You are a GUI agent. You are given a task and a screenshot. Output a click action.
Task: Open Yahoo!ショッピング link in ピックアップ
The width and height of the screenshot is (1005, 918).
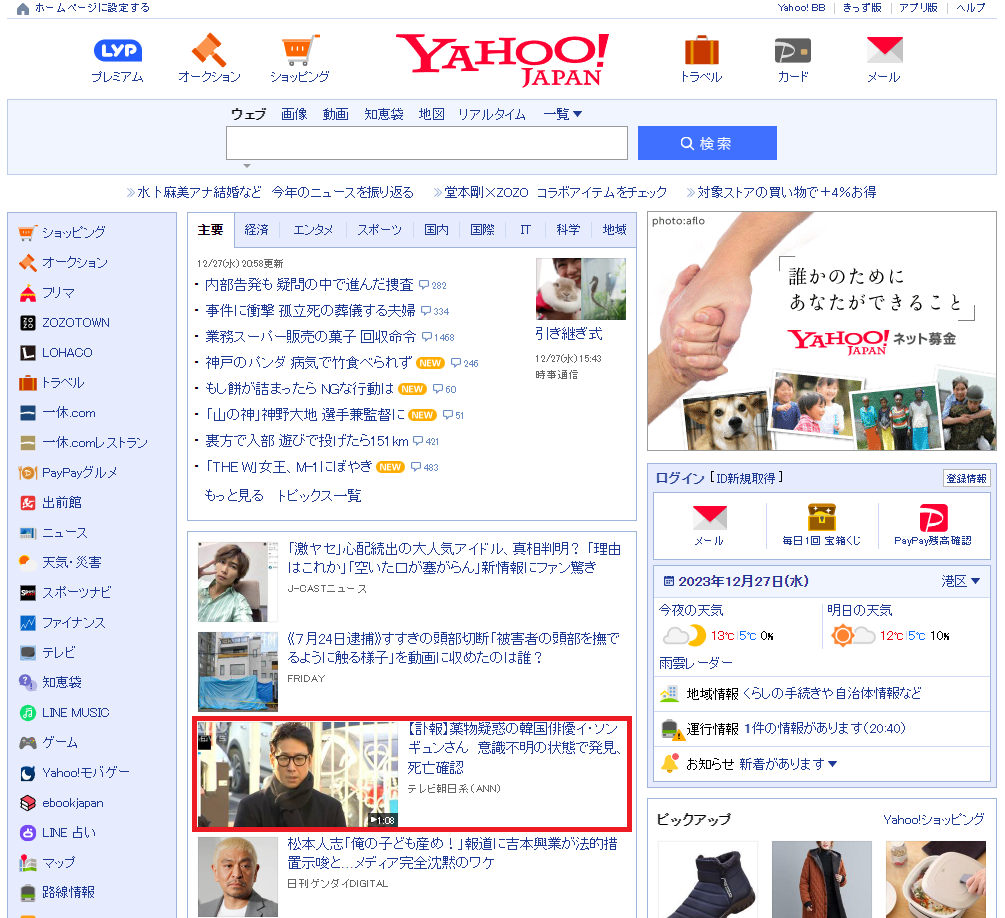pos(933,819)
